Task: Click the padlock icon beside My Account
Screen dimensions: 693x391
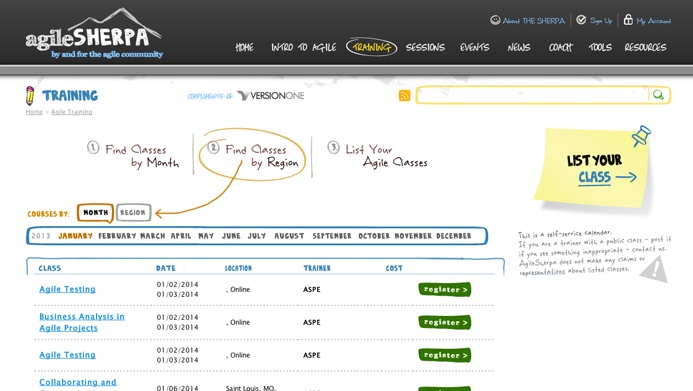Action: click(x=628, y=19)
